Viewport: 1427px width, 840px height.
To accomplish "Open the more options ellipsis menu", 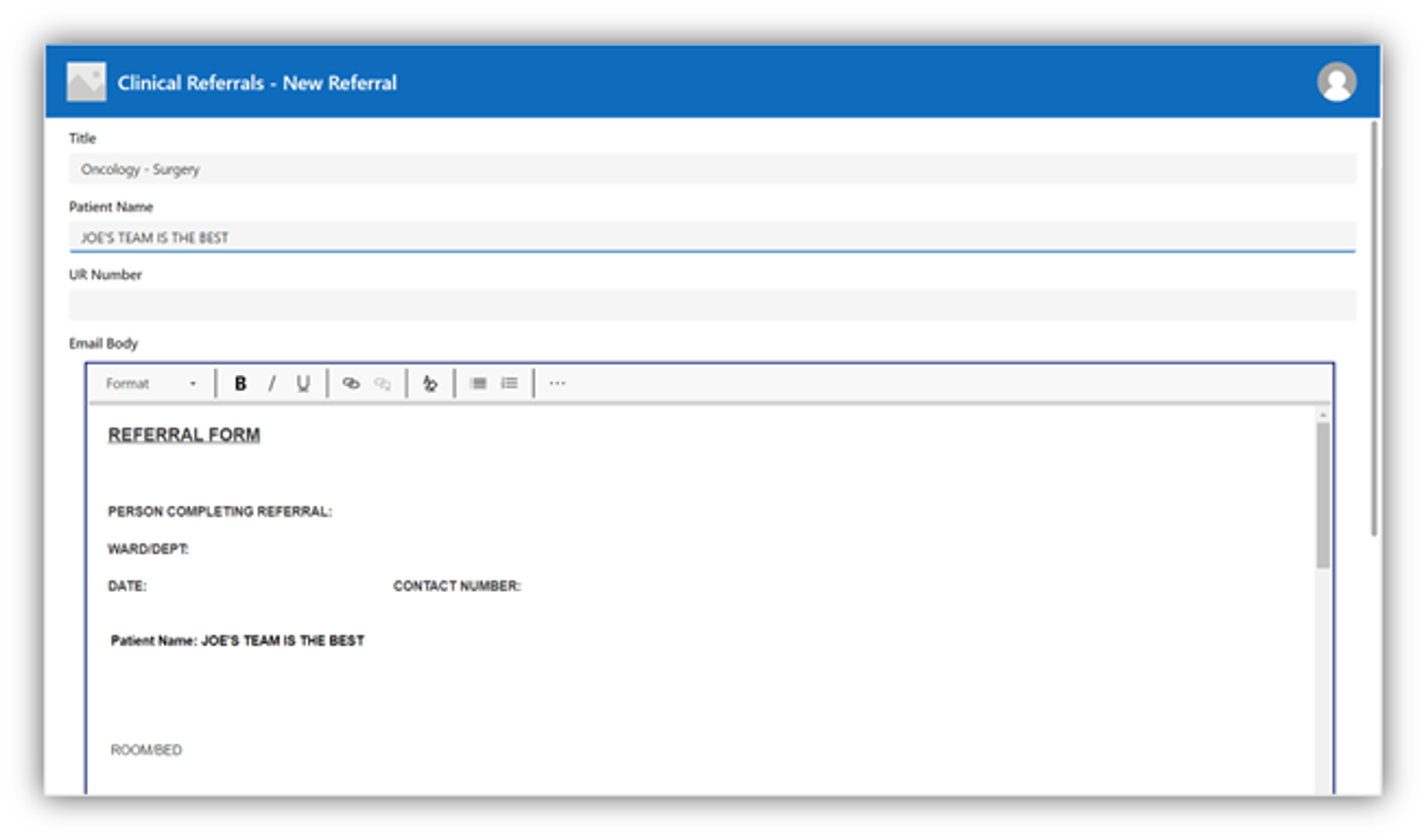I will [557, 383].
